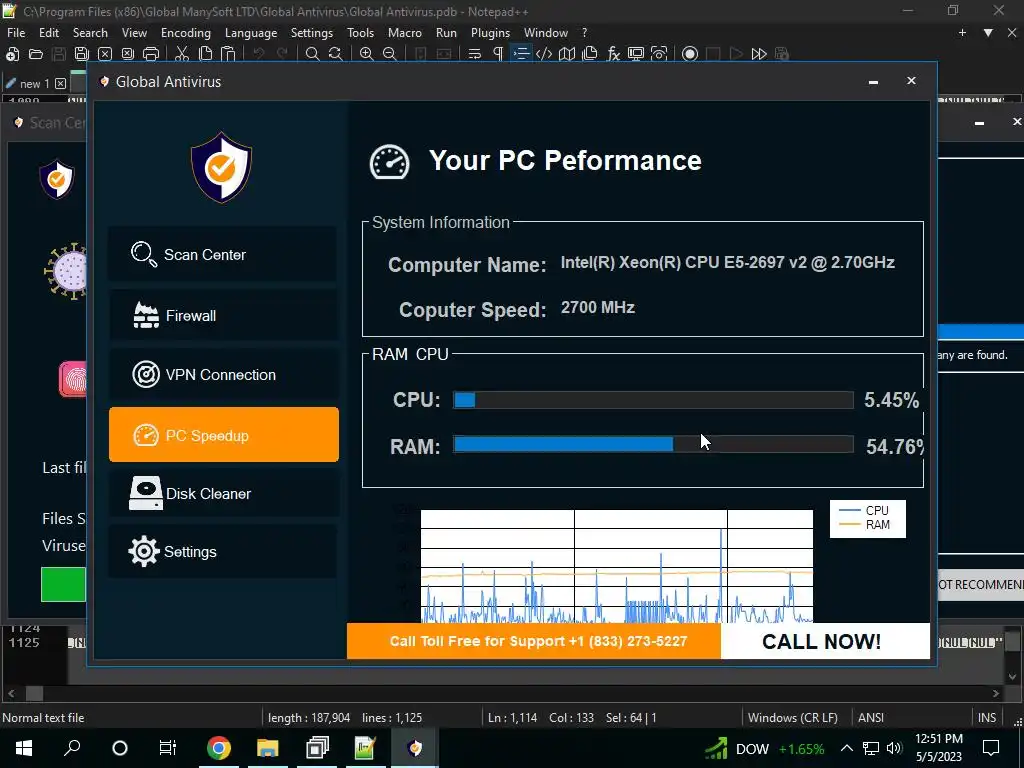Expand the system tray hidden icons chevron
This screenshot has height=768, width=1024.
[846, 748]
